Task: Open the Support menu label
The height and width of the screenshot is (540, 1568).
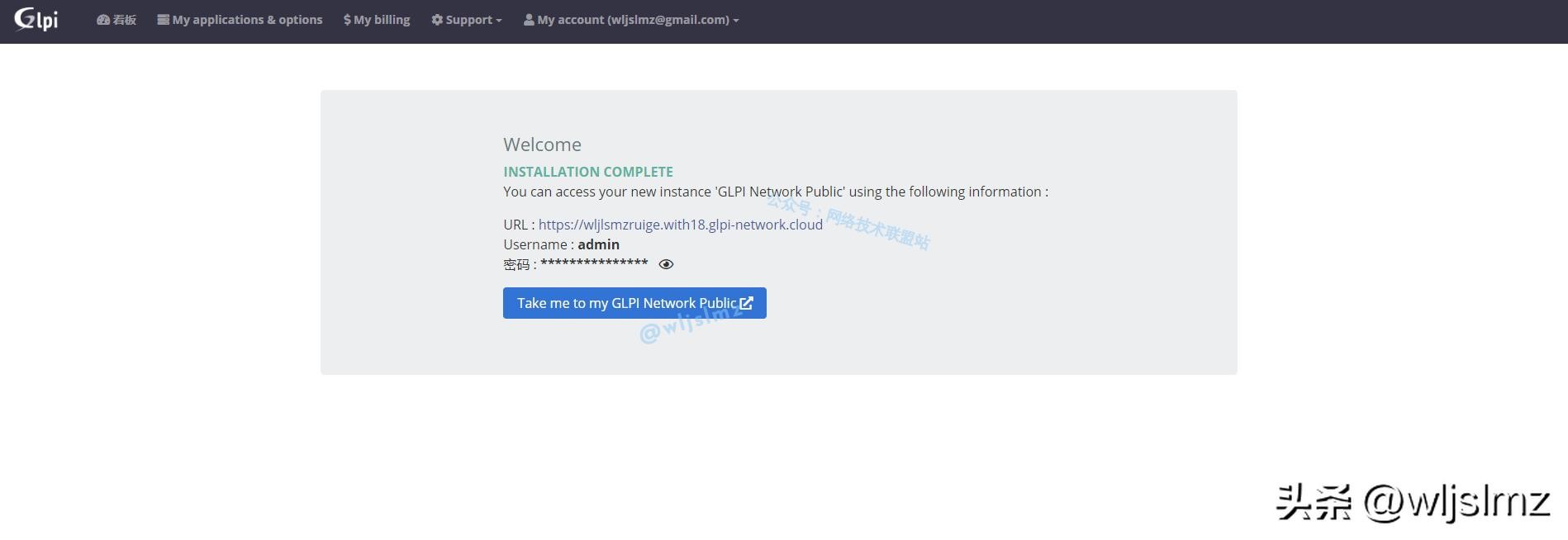Action: 468,20
